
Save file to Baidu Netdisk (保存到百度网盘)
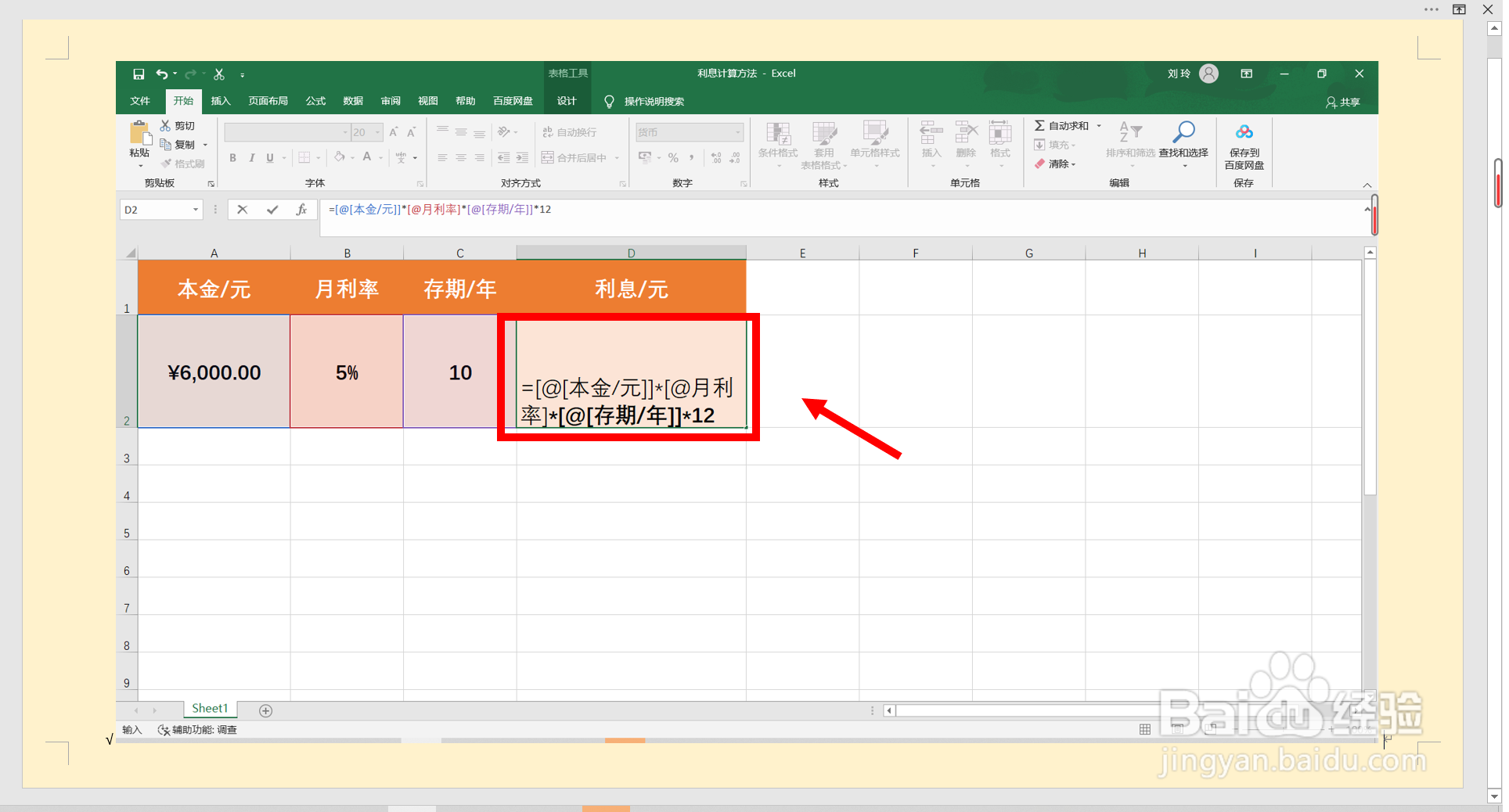click(1244, 145)
